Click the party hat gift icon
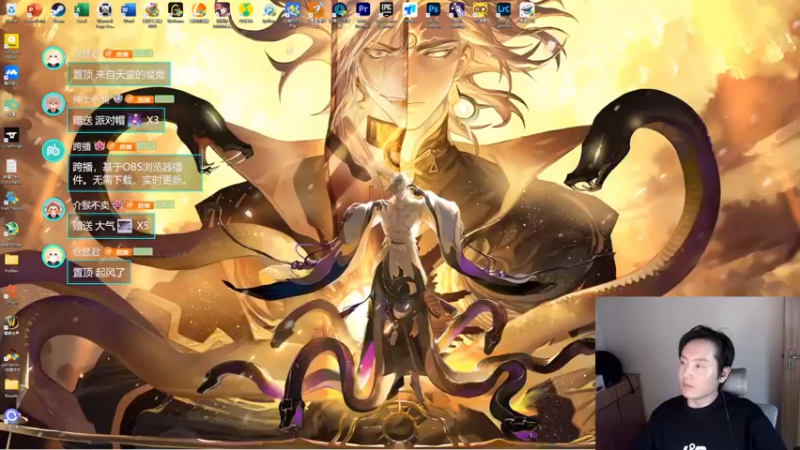 pyautogui.click(x=135, y=120)
